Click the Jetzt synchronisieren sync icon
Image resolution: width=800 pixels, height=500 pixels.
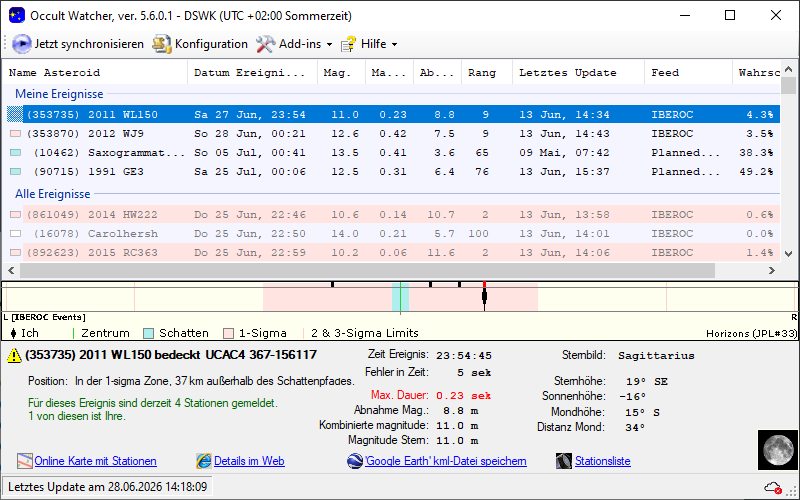pos(21,44)
